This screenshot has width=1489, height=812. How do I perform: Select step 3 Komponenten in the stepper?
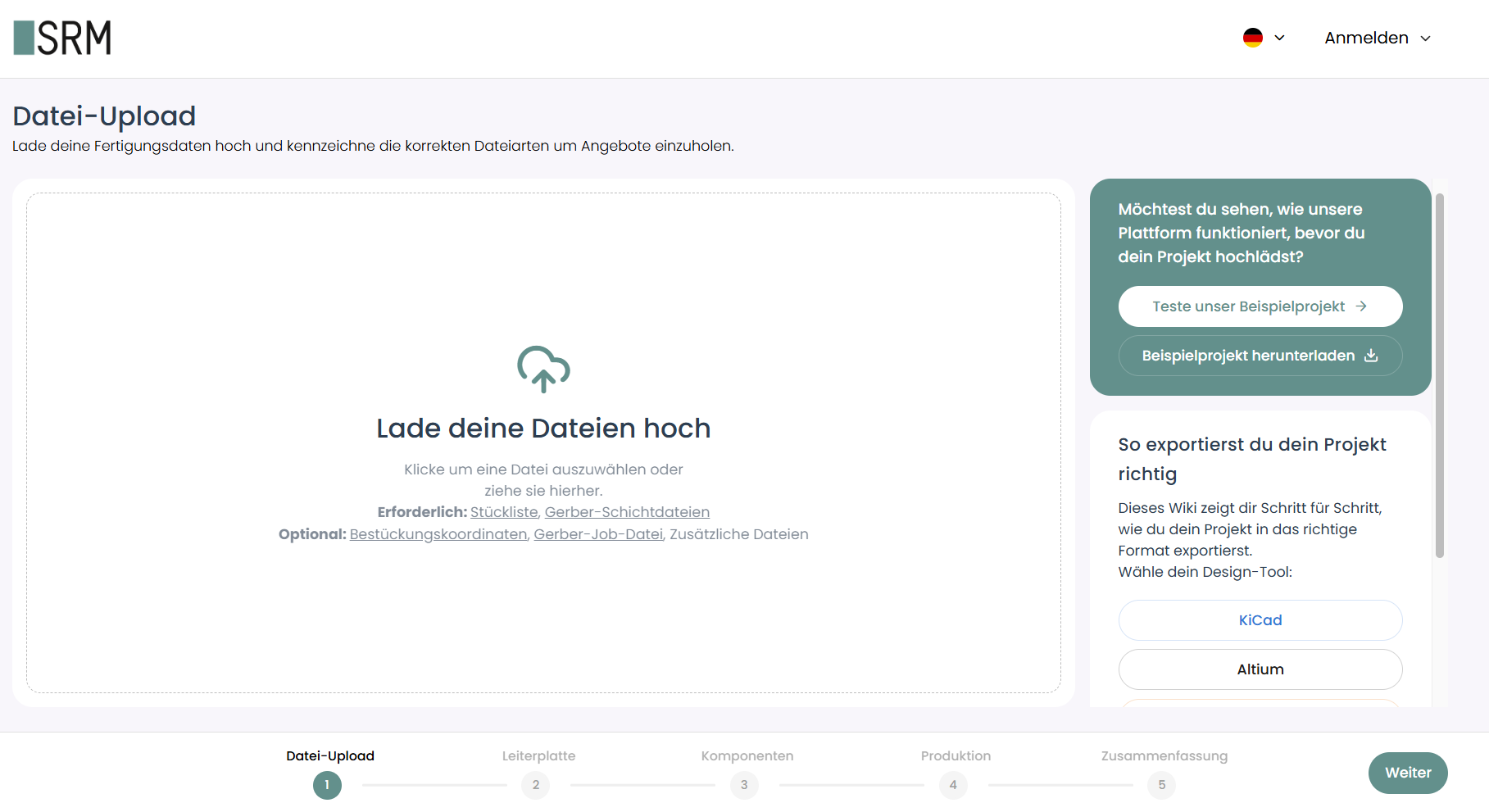click(x=744, y=785)
